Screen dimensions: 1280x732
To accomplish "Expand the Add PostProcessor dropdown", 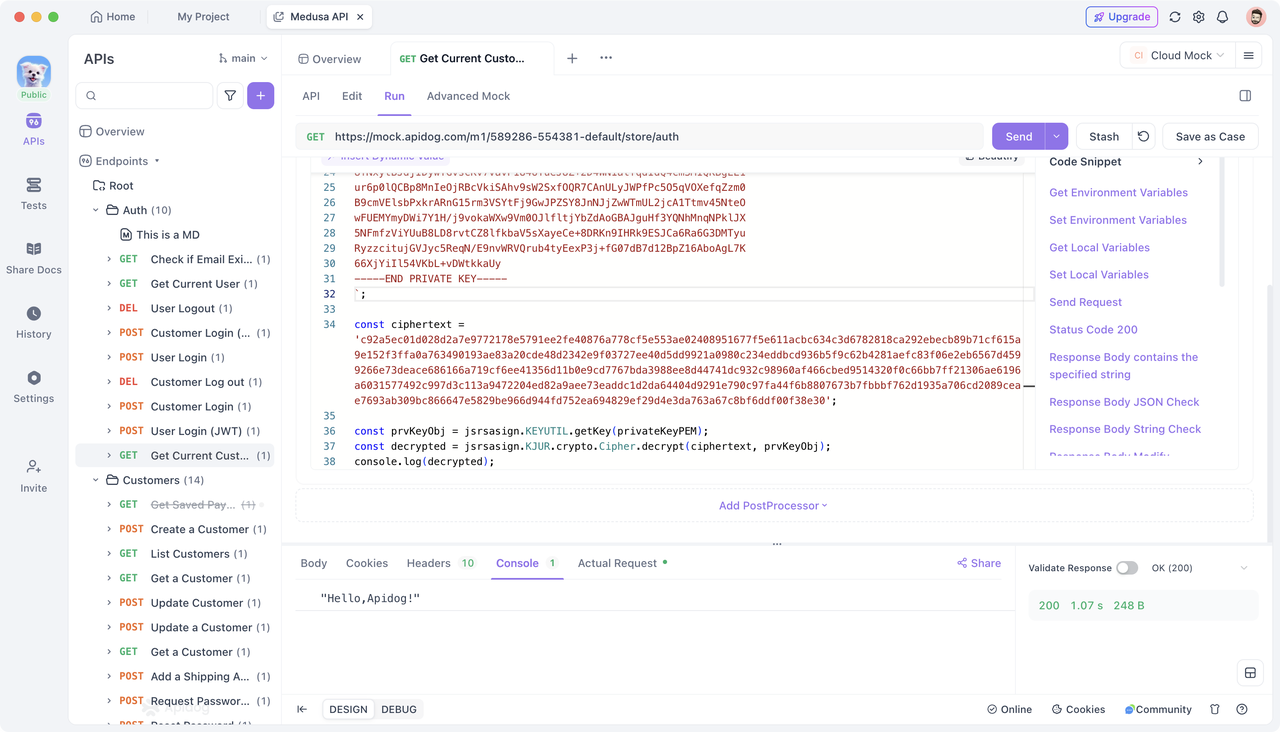I will (x=774, y=506).
